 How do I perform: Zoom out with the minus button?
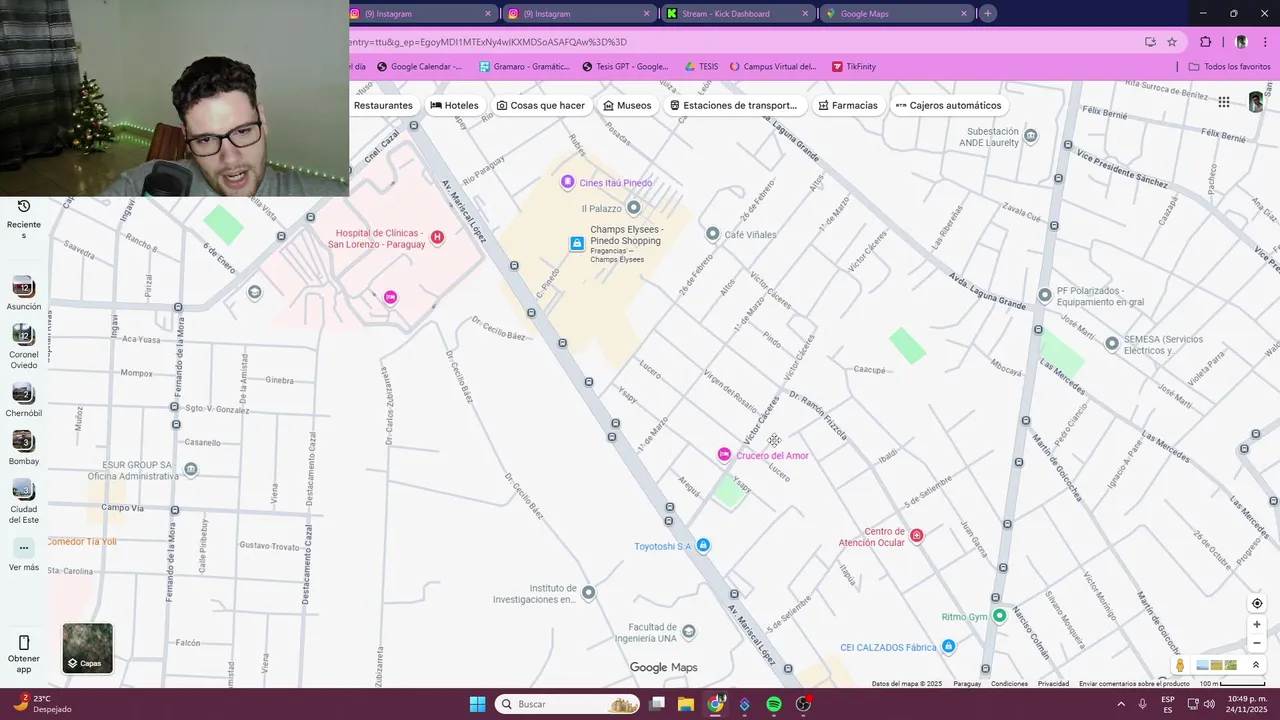tap(1257, 643)
